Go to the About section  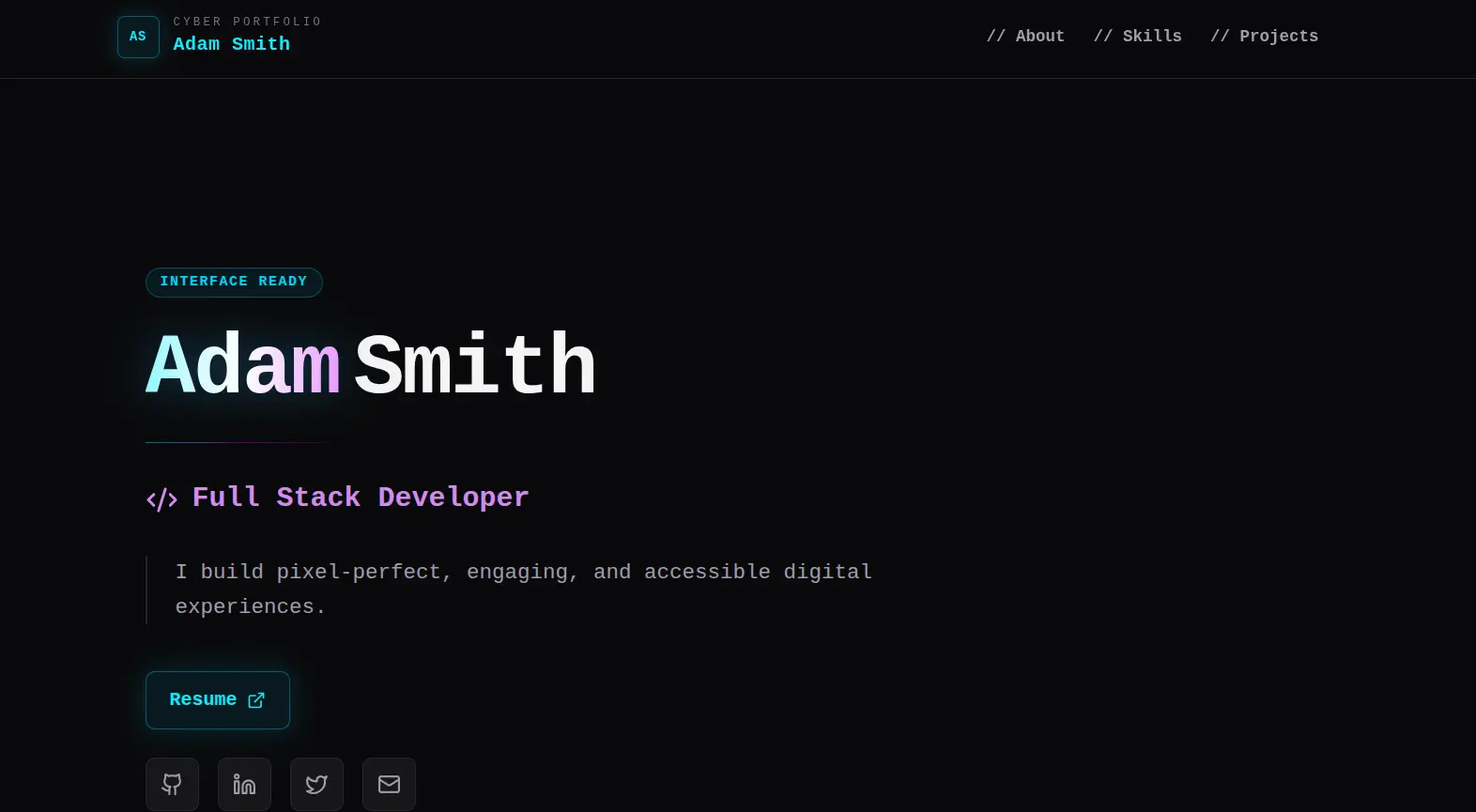pyautogui.click(x=1025, y=37)
